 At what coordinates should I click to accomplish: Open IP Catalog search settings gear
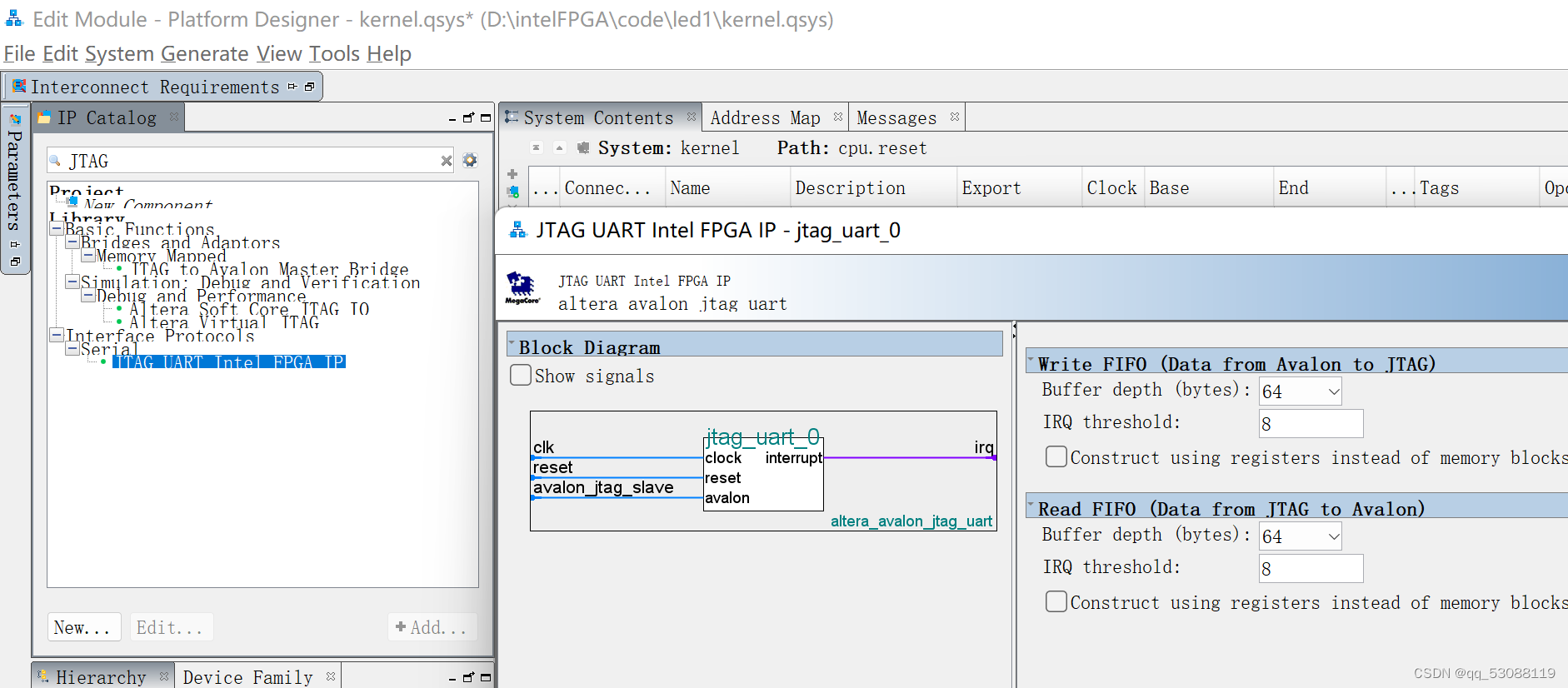470,160
